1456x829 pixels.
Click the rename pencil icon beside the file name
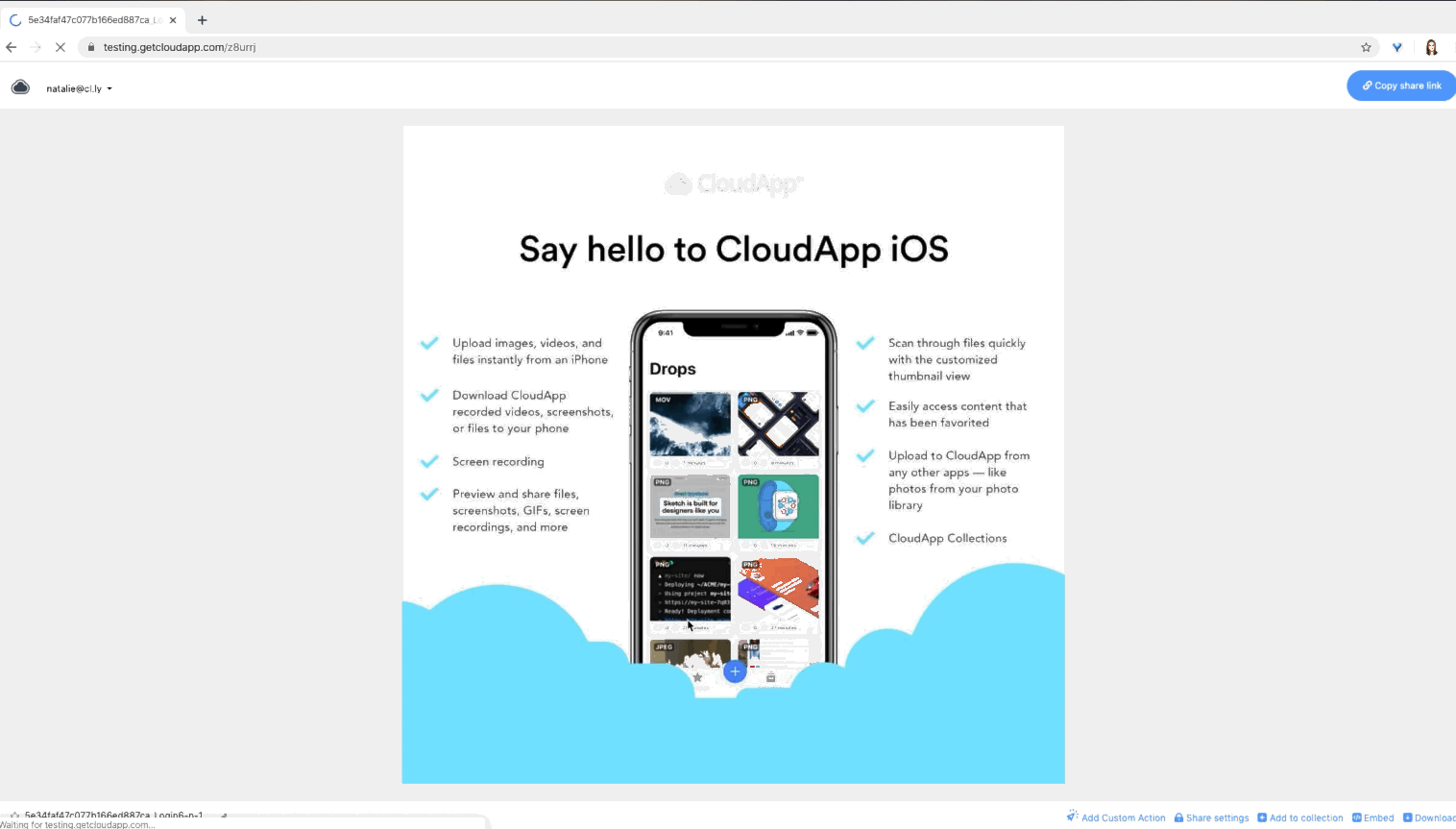224,816
